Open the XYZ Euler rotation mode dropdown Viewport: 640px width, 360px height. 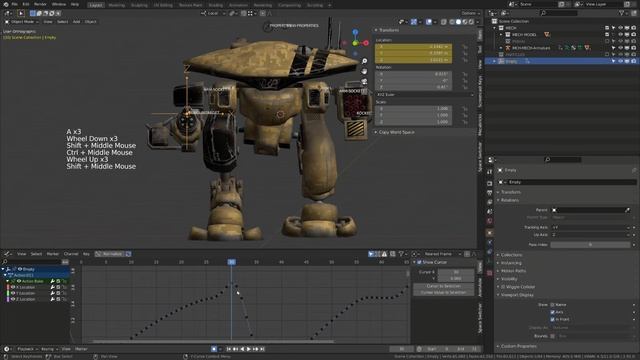pos(424,95)
